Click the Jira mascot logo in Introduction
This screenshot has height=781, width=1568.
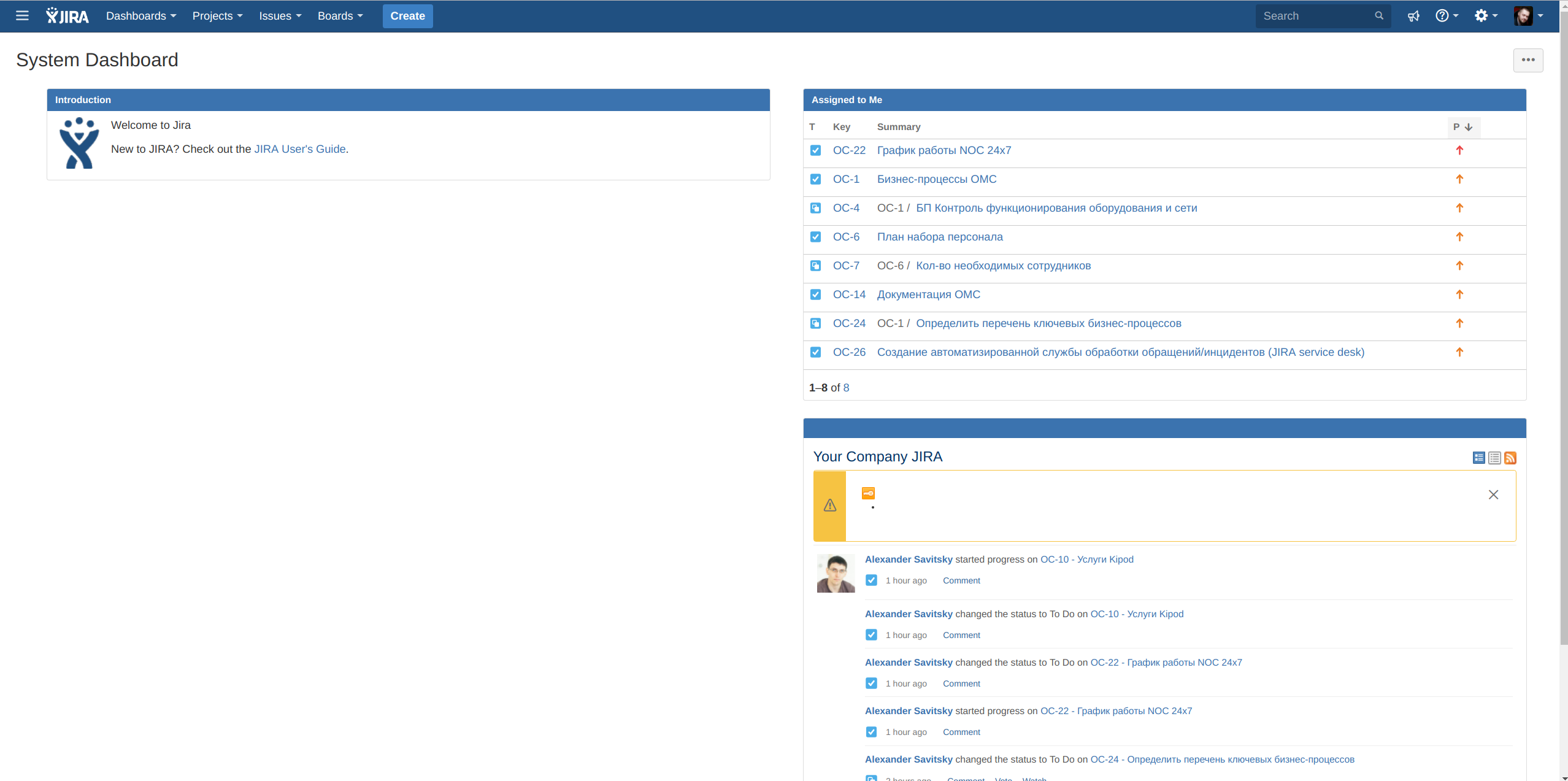79,143
